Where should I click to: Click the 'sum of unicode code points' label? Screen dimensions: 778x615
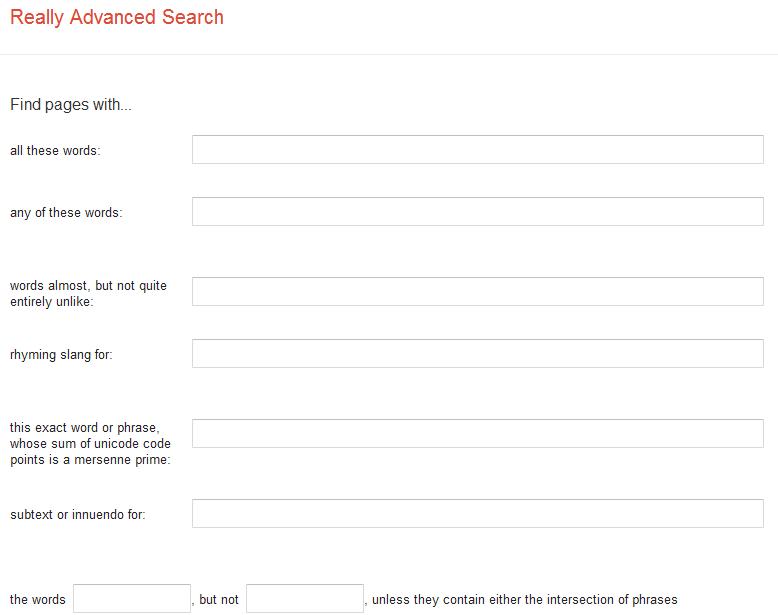pyautogui.click(x=90, y=443)
